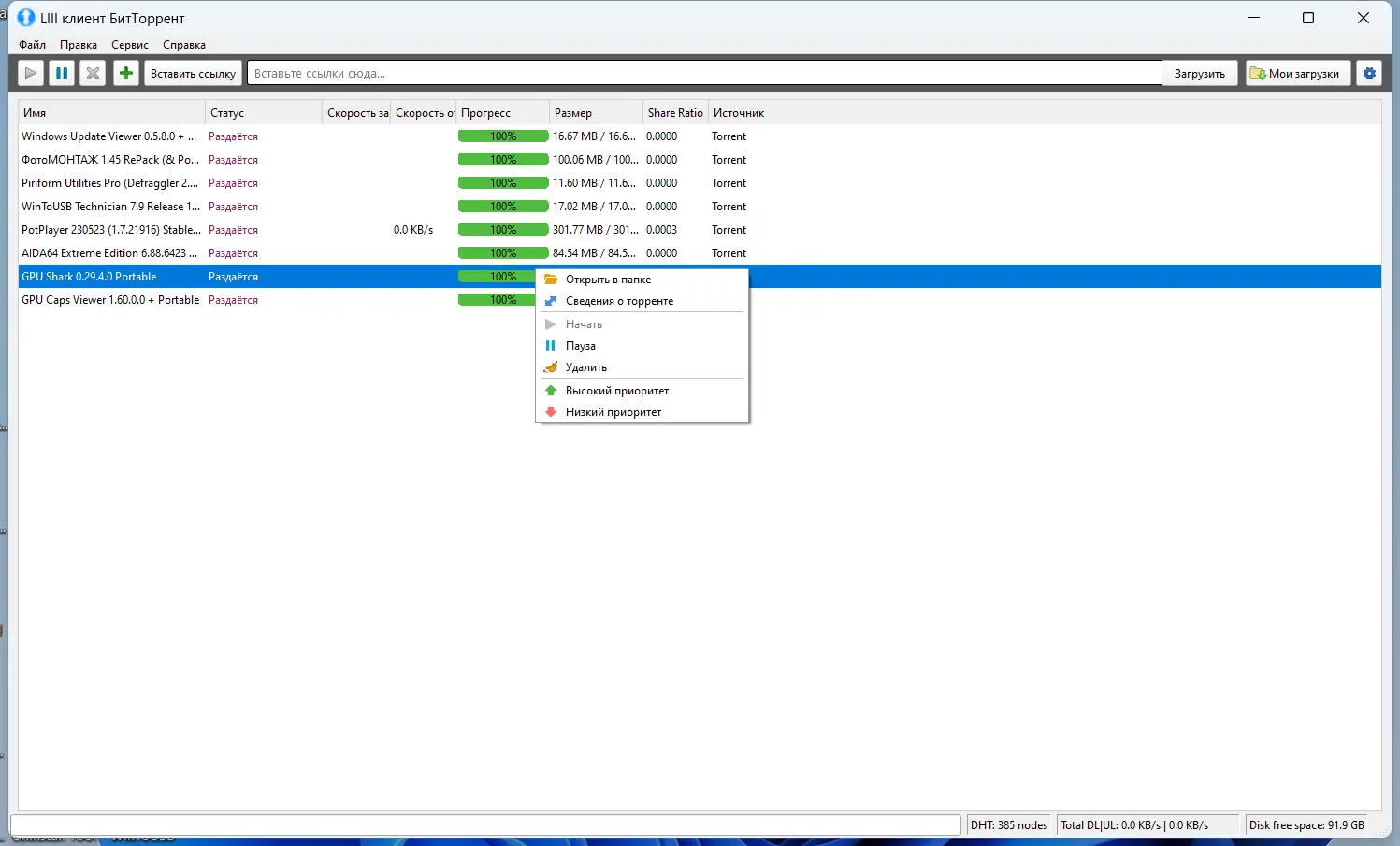The image size is (1400, 846).
Task: Click the Раздаётся status of GPU Caps Viewer
Action: [x=233, y=300]
